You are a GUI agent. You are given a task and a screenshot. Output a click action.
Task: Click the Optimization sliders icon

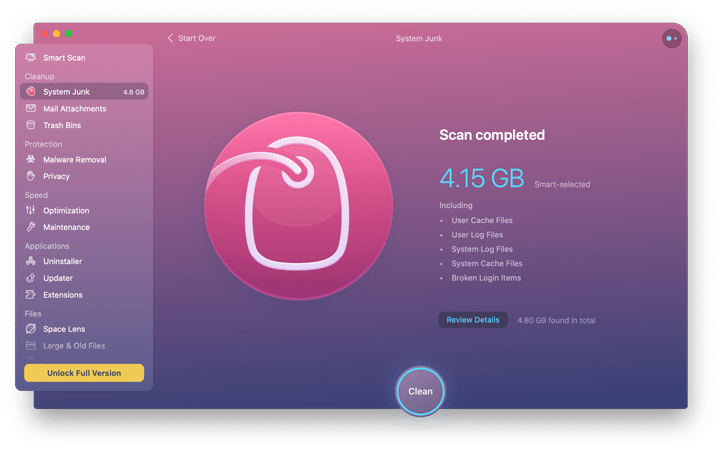pos(31,210)
